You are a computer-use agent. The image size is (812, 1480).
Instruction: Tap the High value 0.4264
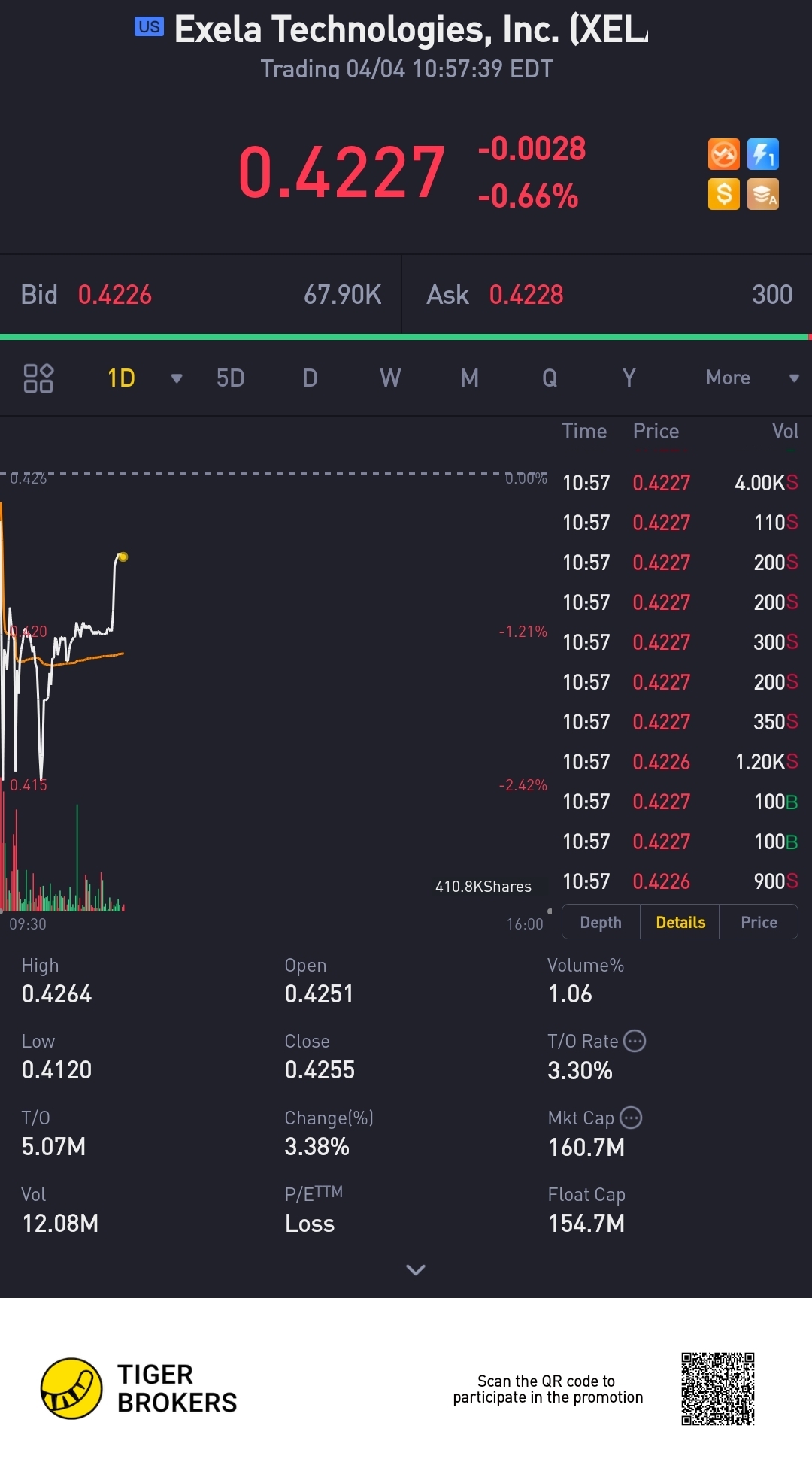(56, 994)
